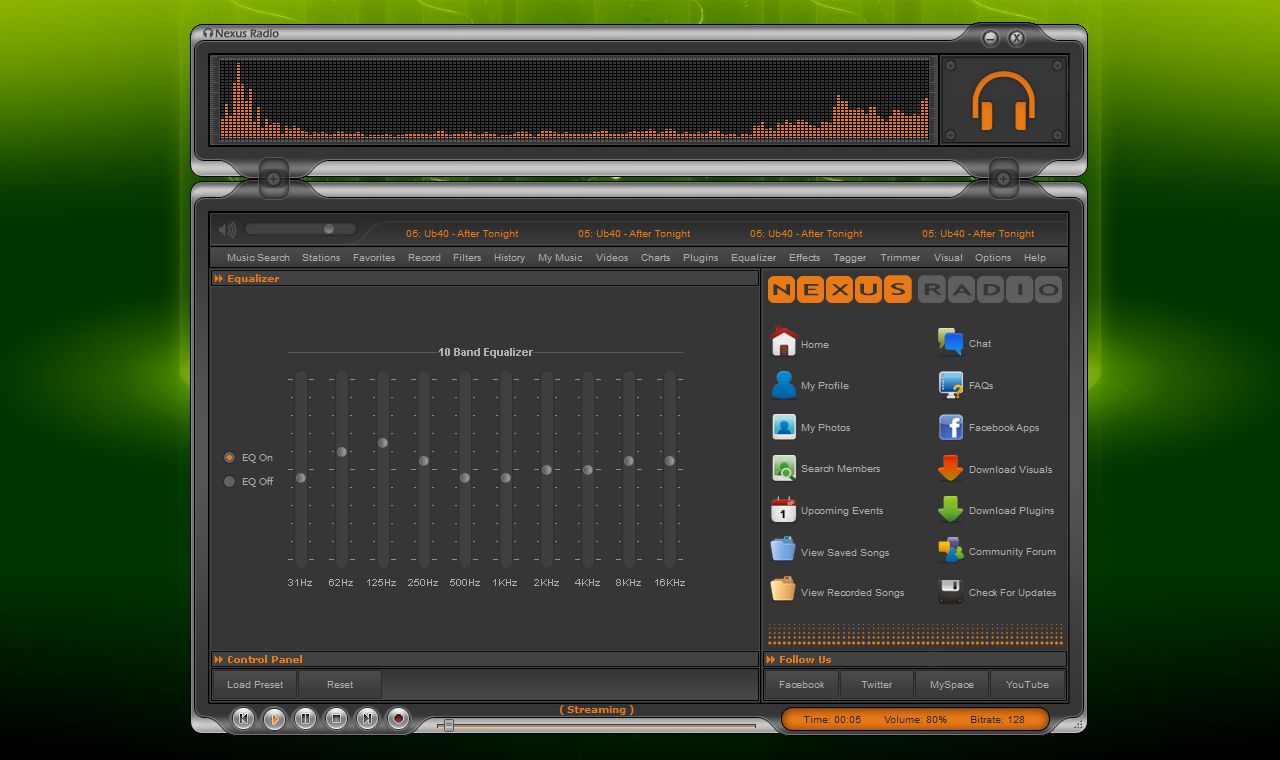1280x760 pixels.
Task: Click the FAQs monitor icon
Action: point(950,385)
